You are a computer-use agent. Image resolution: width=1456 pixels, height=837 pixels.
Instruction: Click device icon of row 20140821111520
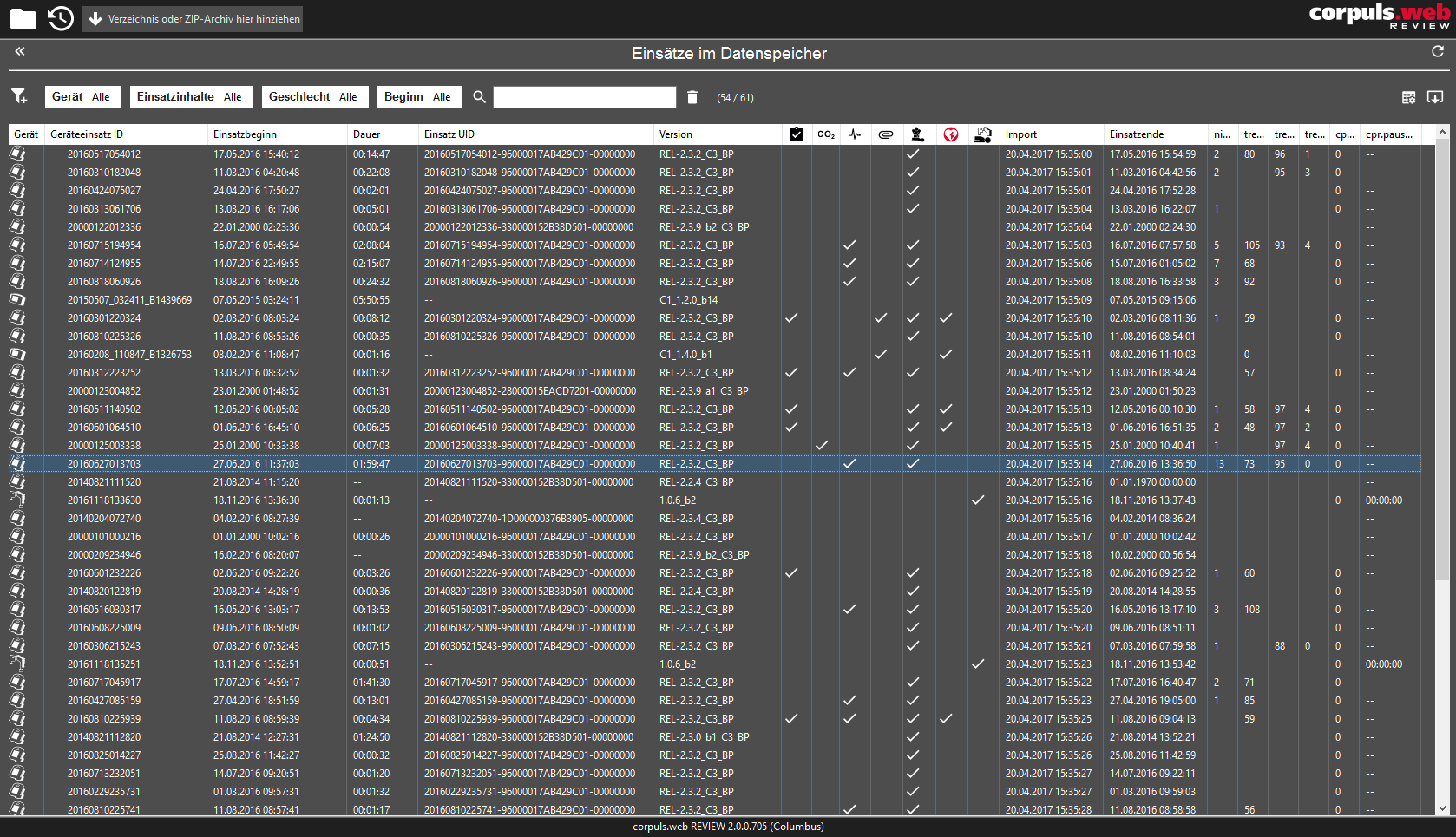17,481
